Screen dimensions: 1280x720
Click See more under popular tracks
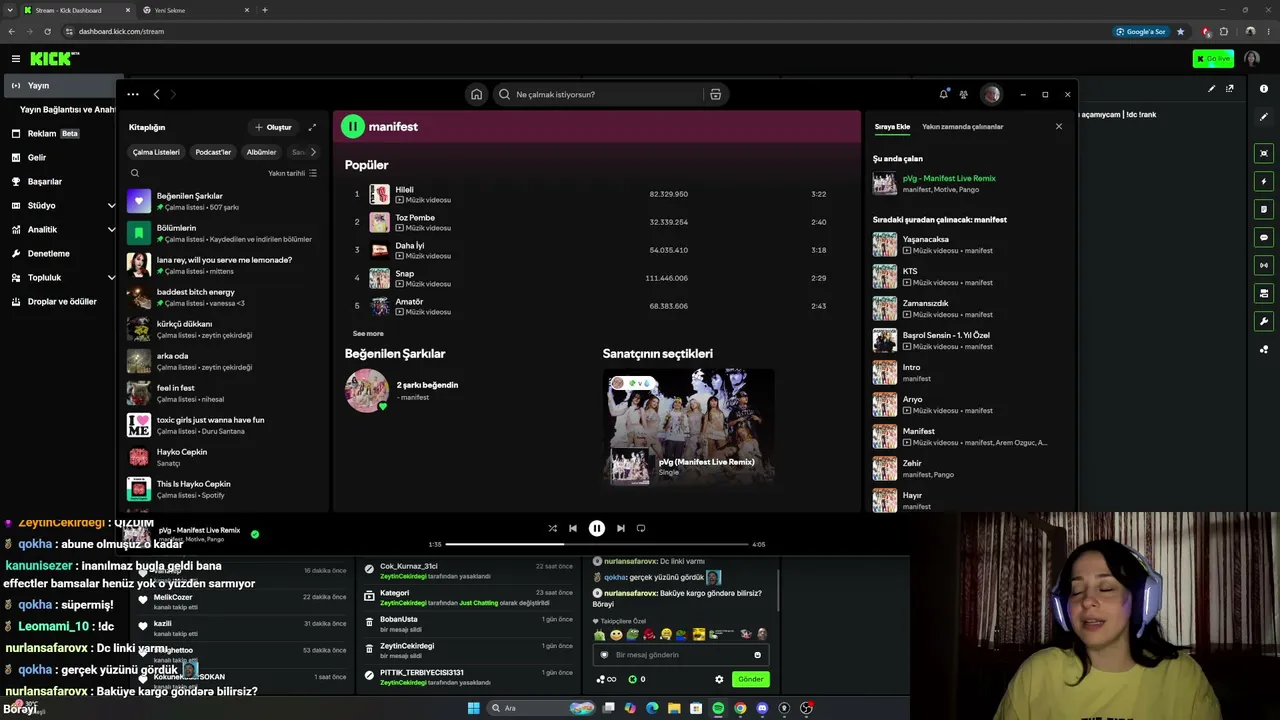[368, 333]
